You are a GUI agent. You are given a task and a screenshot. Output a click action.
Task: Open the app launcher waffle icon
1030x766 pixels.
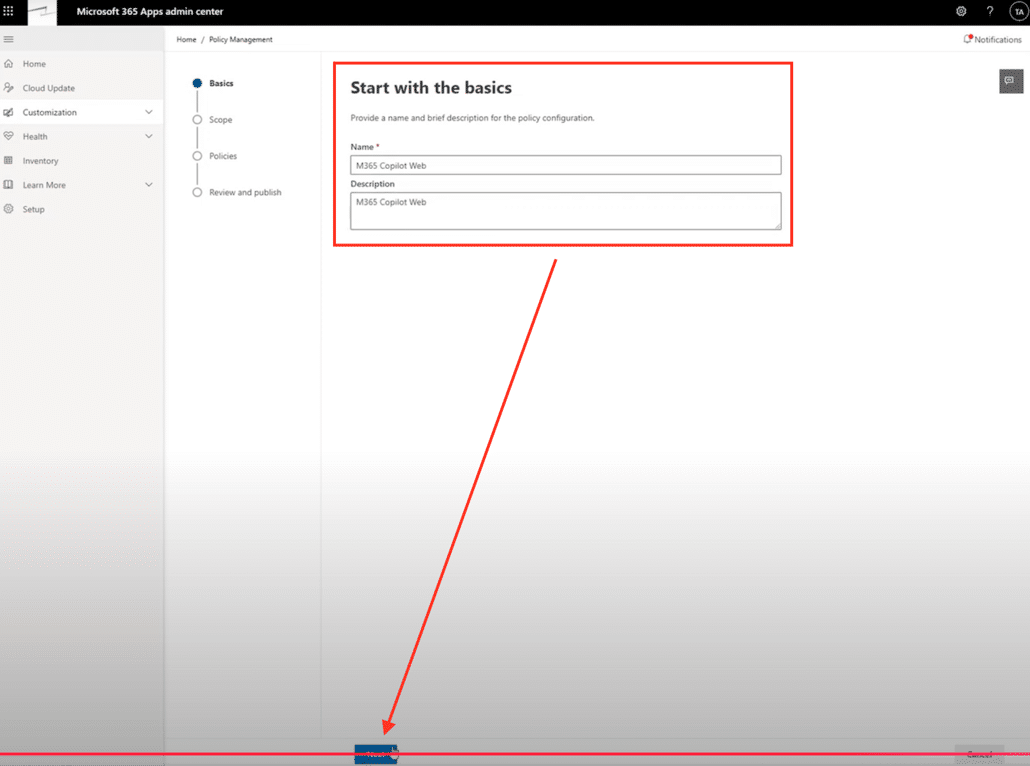pyautogui.click(x=9, y=11)
